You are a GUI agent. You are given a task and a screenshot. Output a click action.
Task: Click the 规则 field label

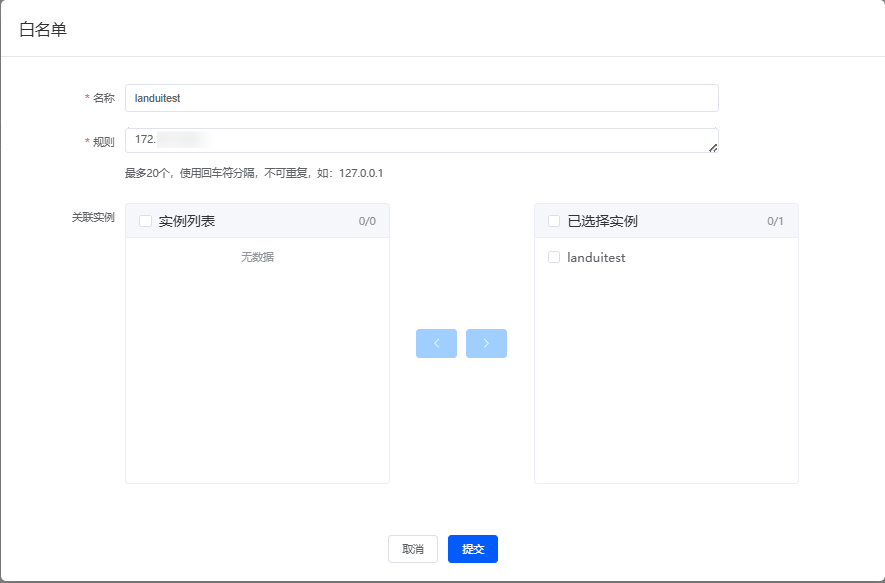click(x=104, y=142)
